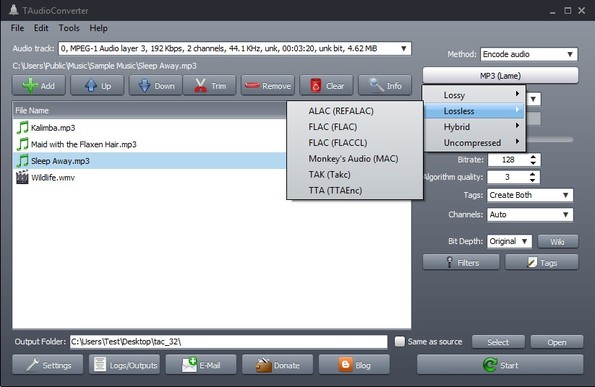Expand the Hybrid submenu
595x387 pixels.
tap(474, 127)
